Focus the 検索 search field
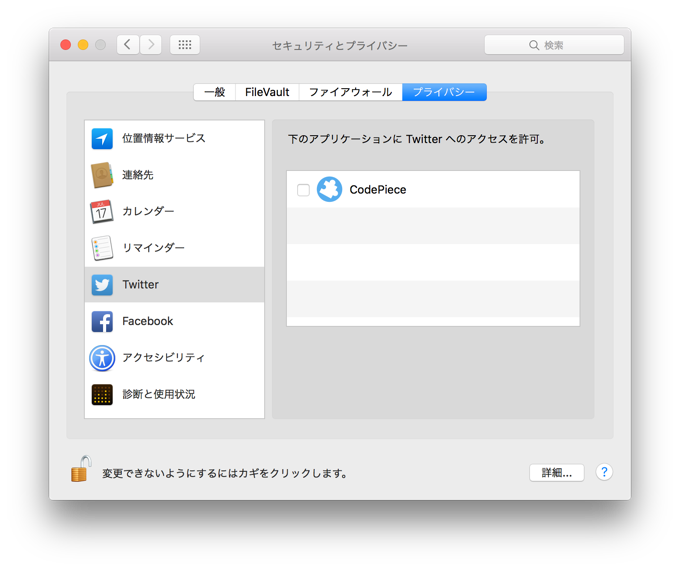The width and height of the screenshot is (680, 570). [x=554, y=45]
